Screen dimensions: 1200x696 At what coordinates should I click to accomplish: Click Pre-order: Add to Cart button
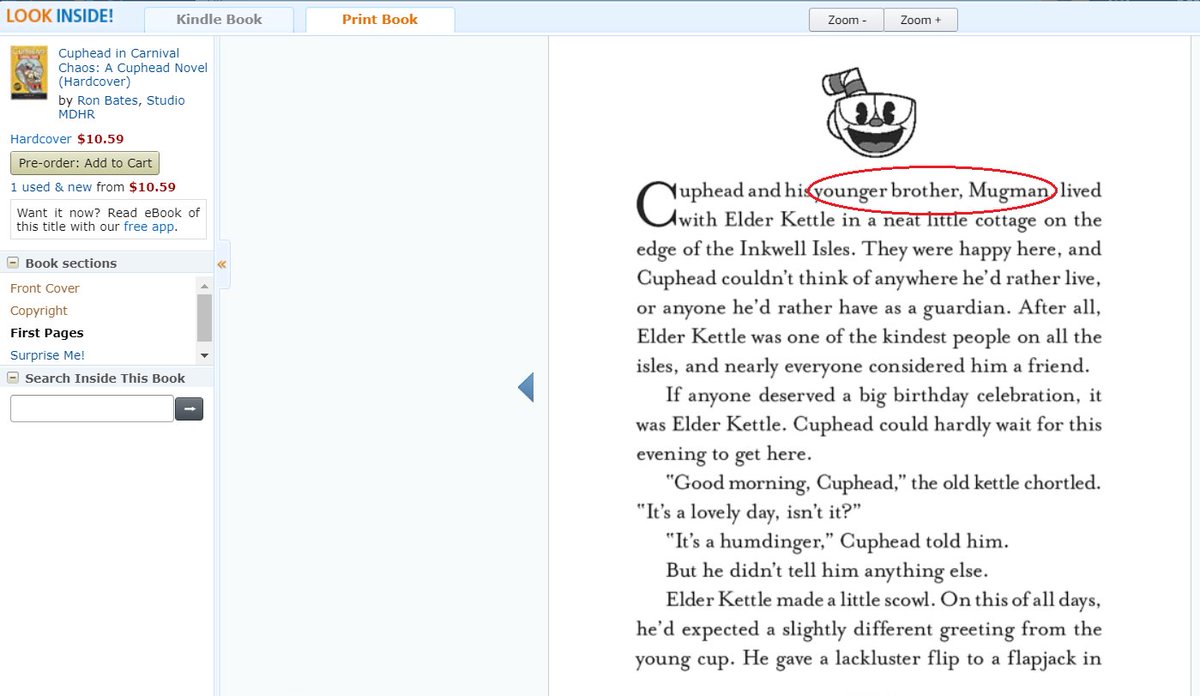coord(85,163)
